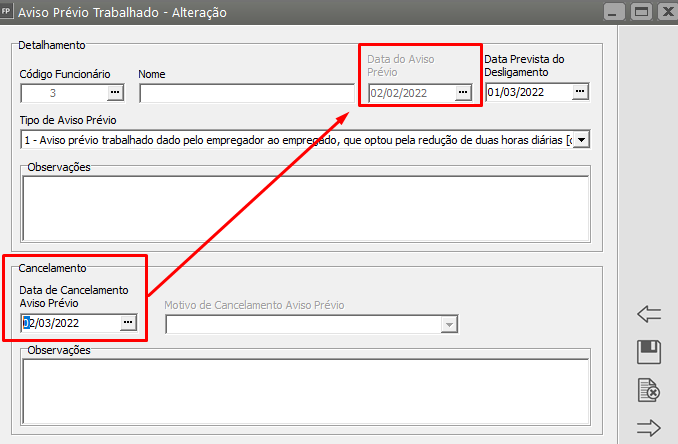The width and height of the screenshot is (678, 444).
Task: Maximize the Aviso Prévio Trabalhado window
Action: (x=641, y=12)
